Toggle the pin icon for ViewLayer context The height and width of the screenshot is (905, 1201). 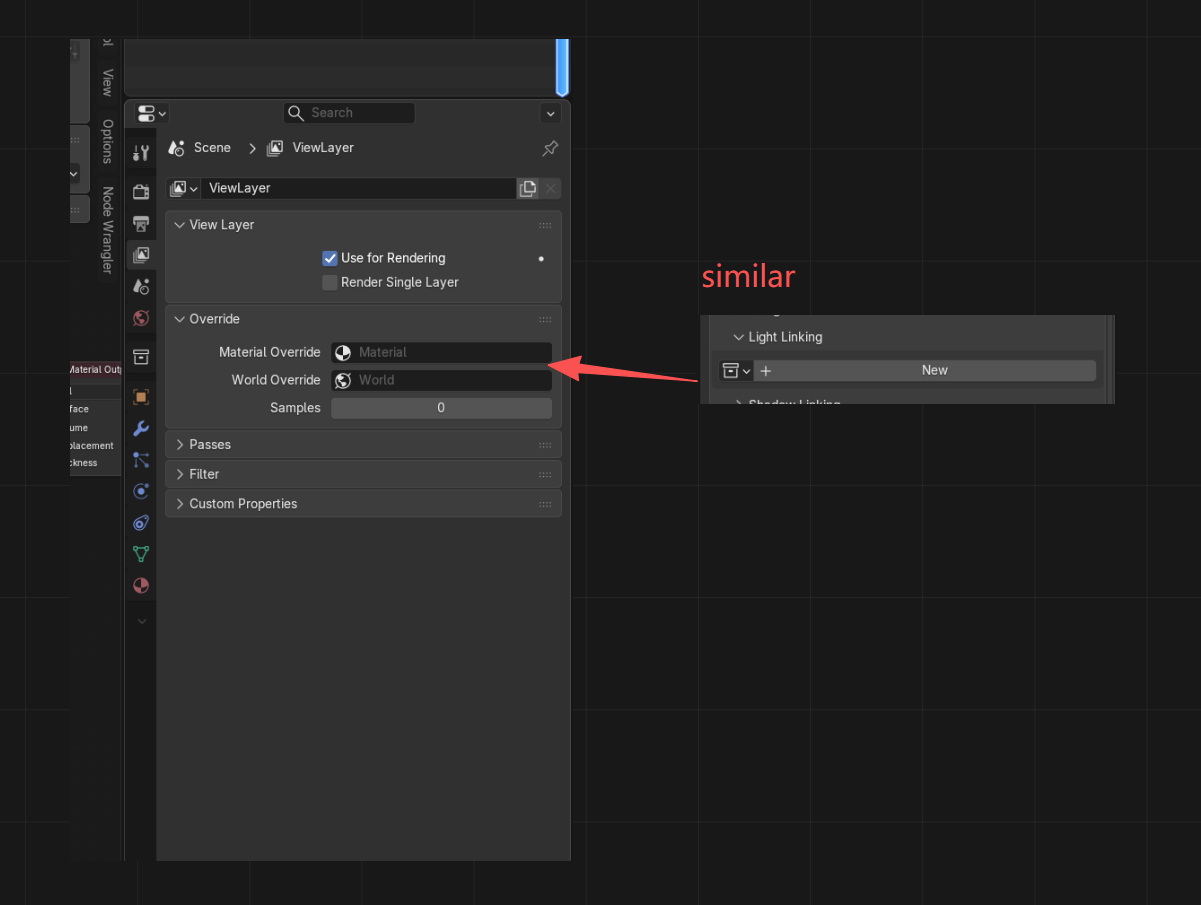click(550, 148)
